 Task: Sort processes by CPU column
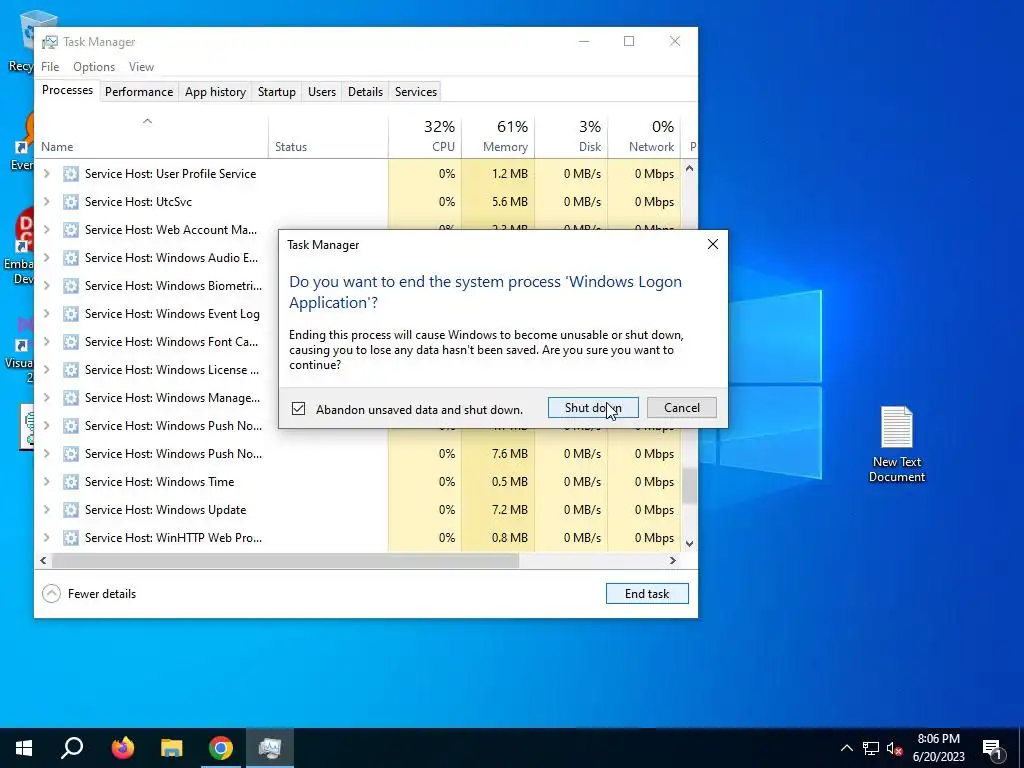point(425,136)
